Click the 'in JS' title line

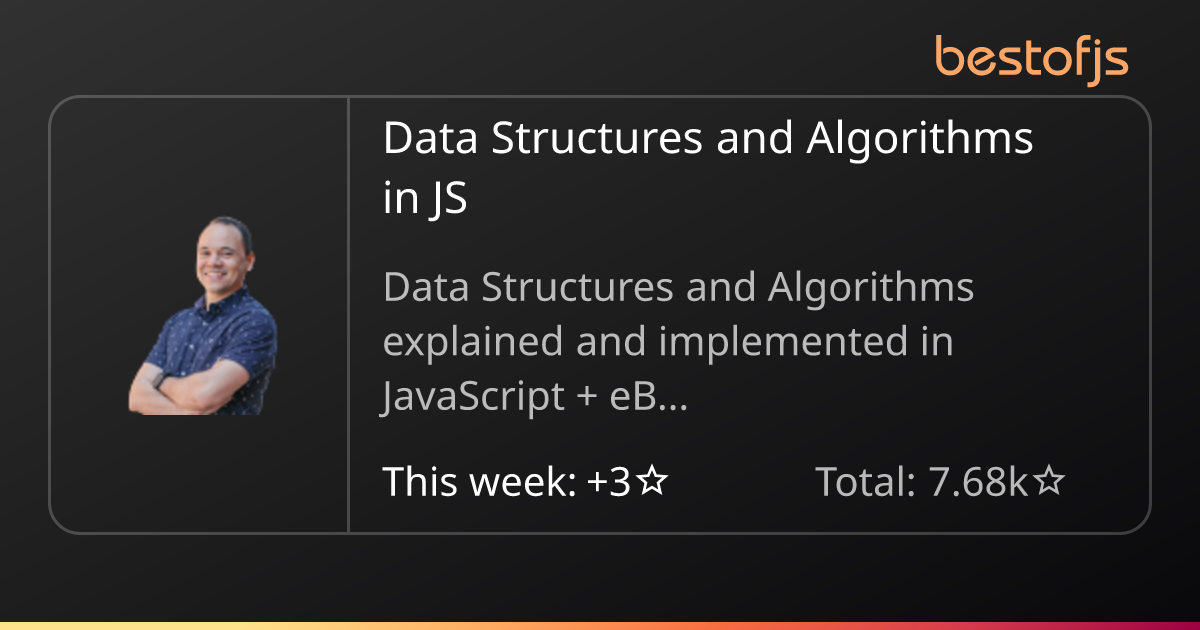pos(425,199)
